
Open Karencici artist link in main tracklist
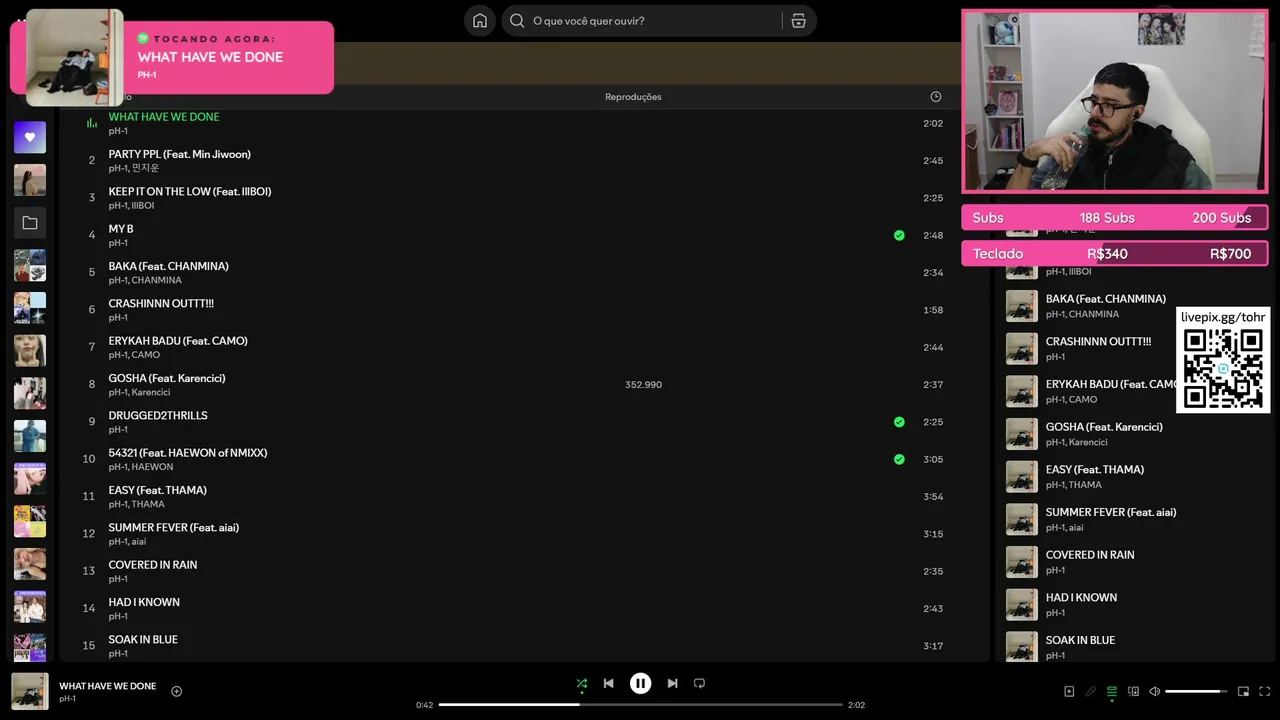pos(151,393)
